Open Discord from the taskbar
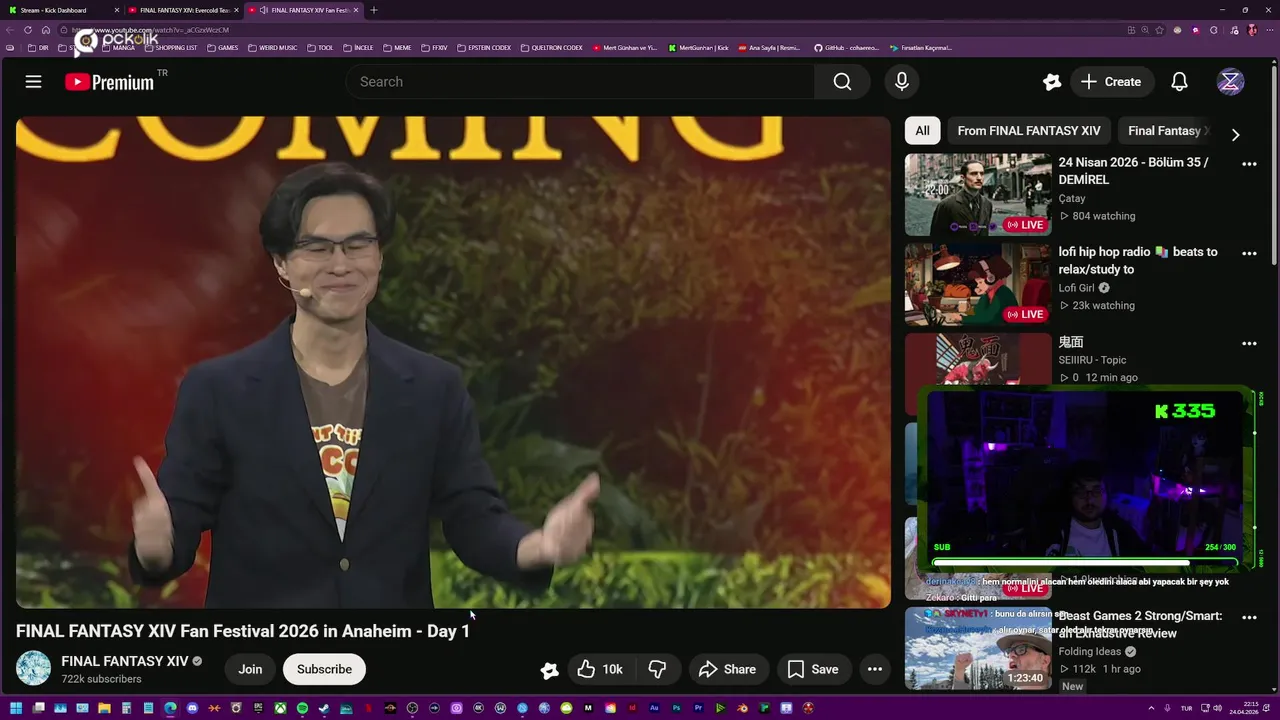Image resolution: width=1280 pixels, height=720 pixels. [x=192, y=708]
